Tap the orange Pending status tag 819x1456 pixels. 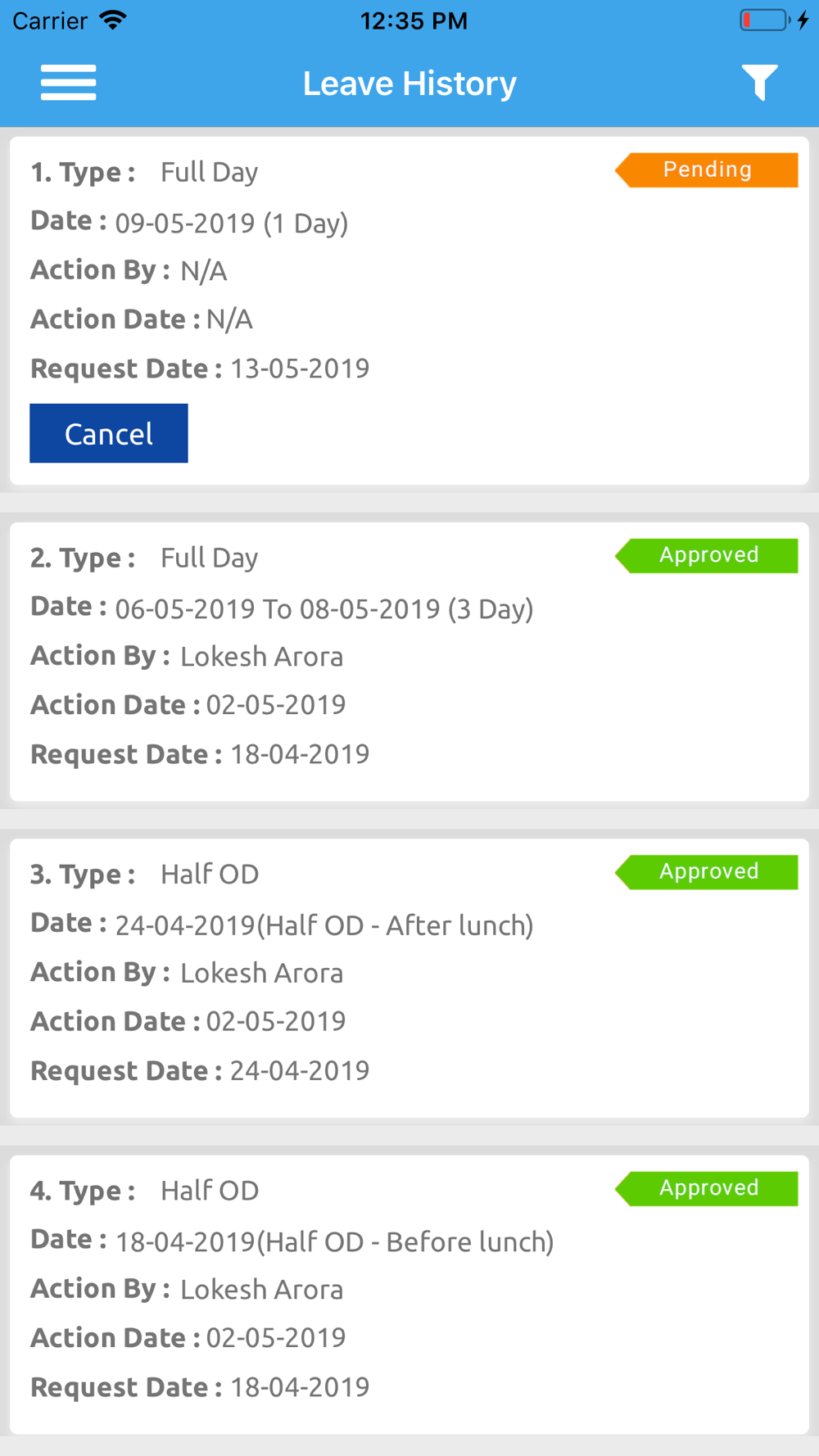coord(706,170)
